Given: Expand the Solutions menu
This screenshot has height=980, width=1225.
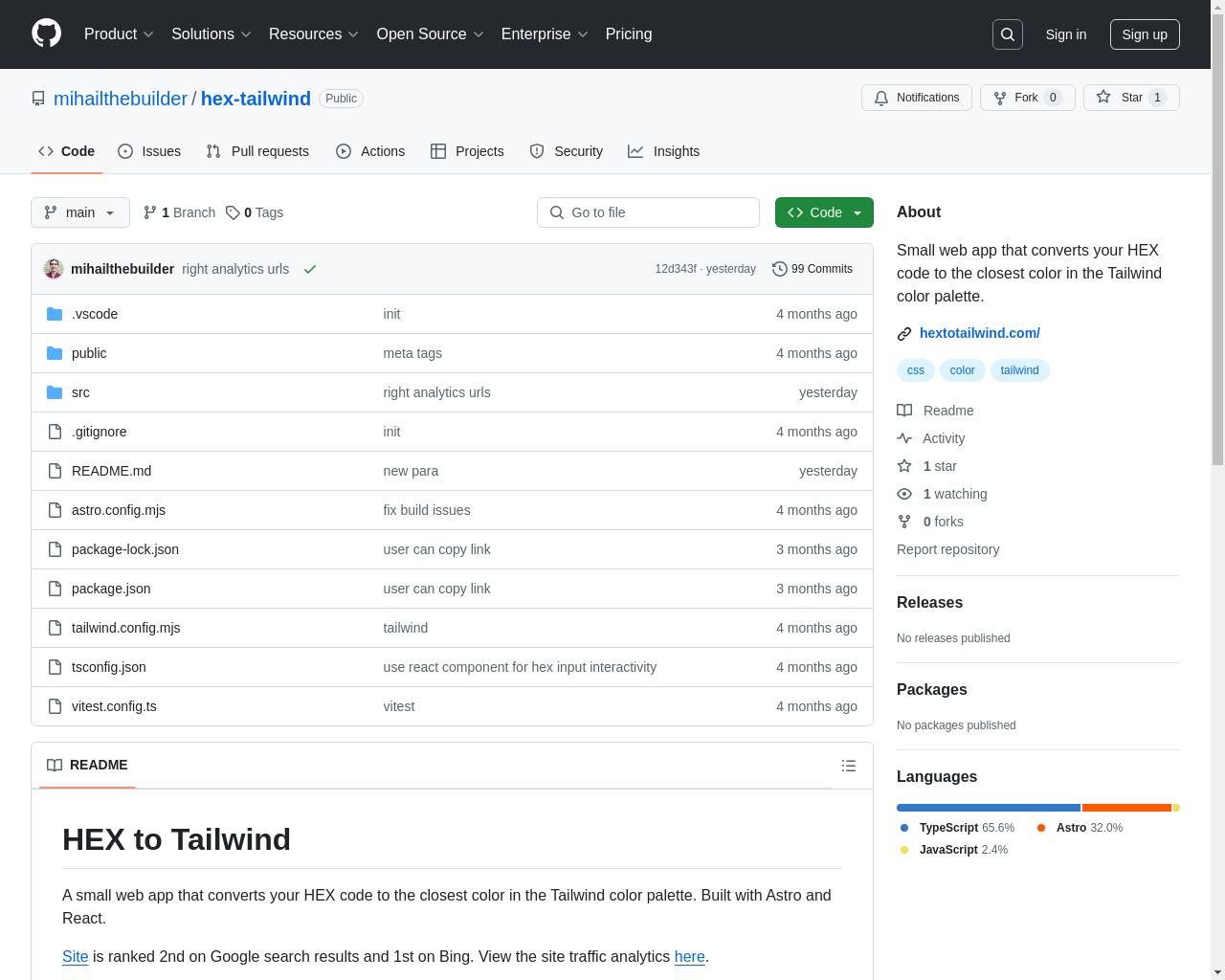Looking at the screenshot, I should coord(212,34).
